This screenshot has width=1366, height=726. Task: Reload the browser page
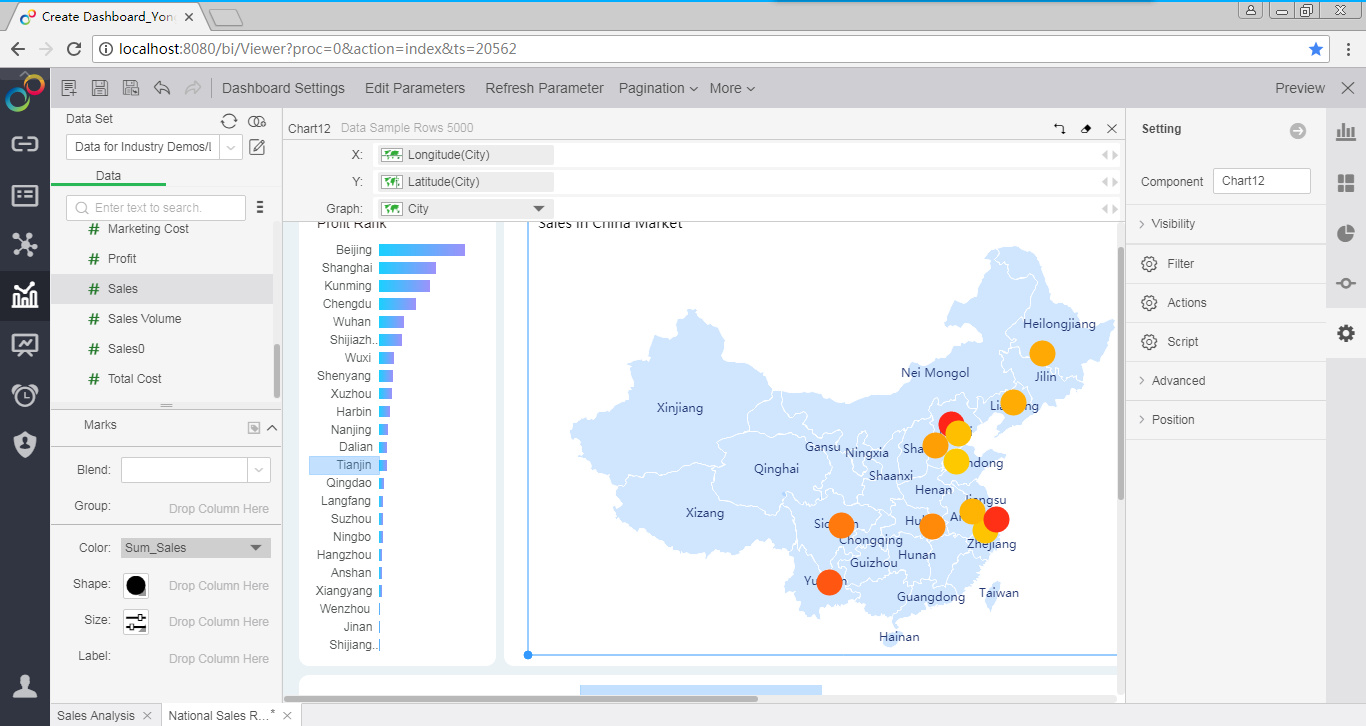(73, 48)
